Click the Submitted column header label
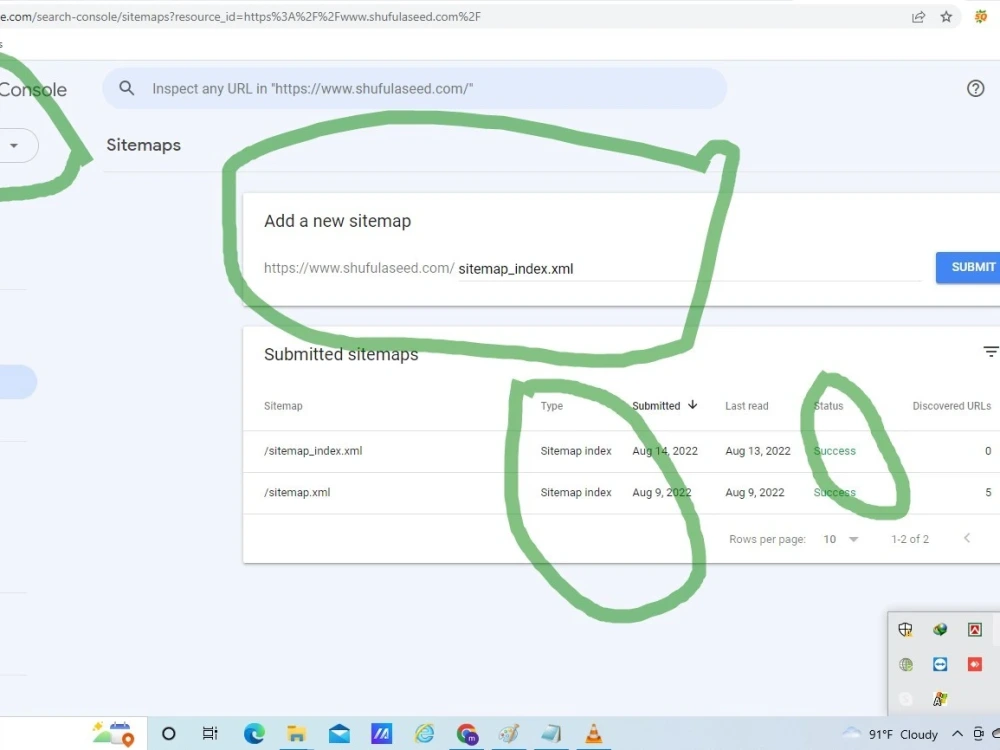 tap(656, 406)
